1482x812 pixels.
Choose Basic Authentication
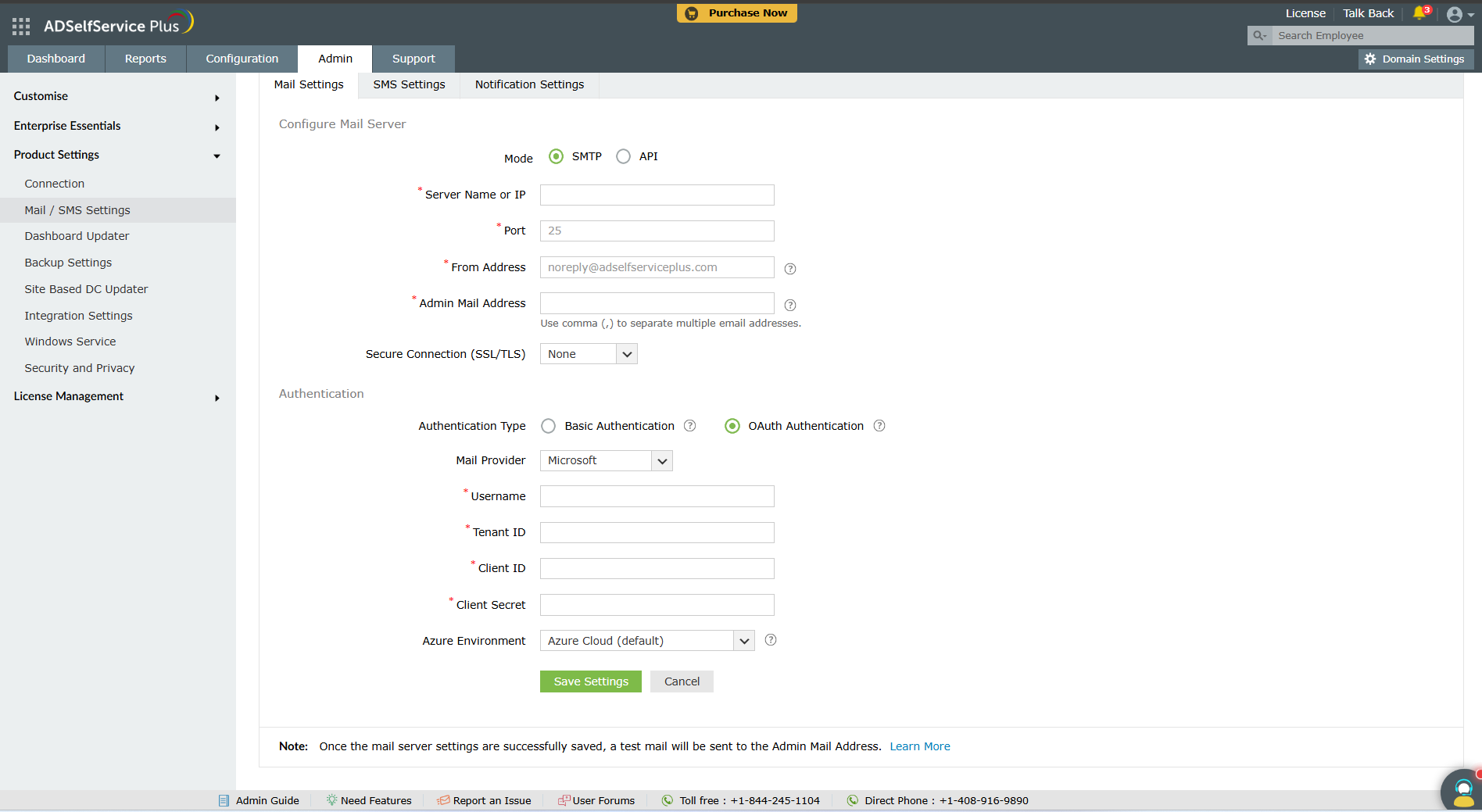click(x=548, y=426)
